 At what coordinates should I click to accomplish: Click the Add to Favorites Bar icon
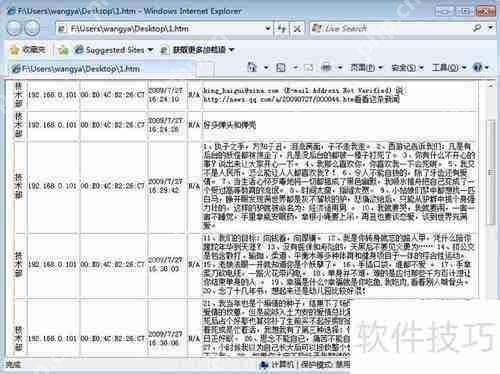(x=63, y=50)
